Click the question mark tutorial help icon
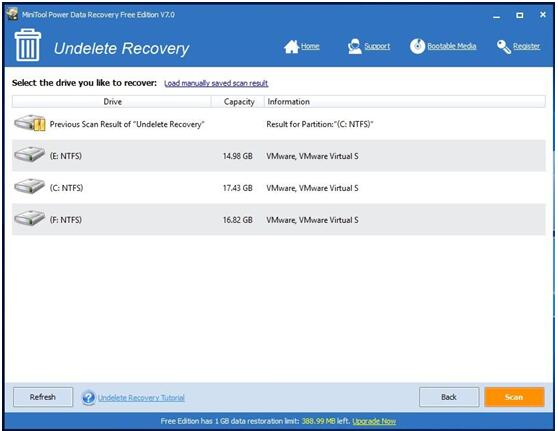558x431 pixels. (88, 397)
